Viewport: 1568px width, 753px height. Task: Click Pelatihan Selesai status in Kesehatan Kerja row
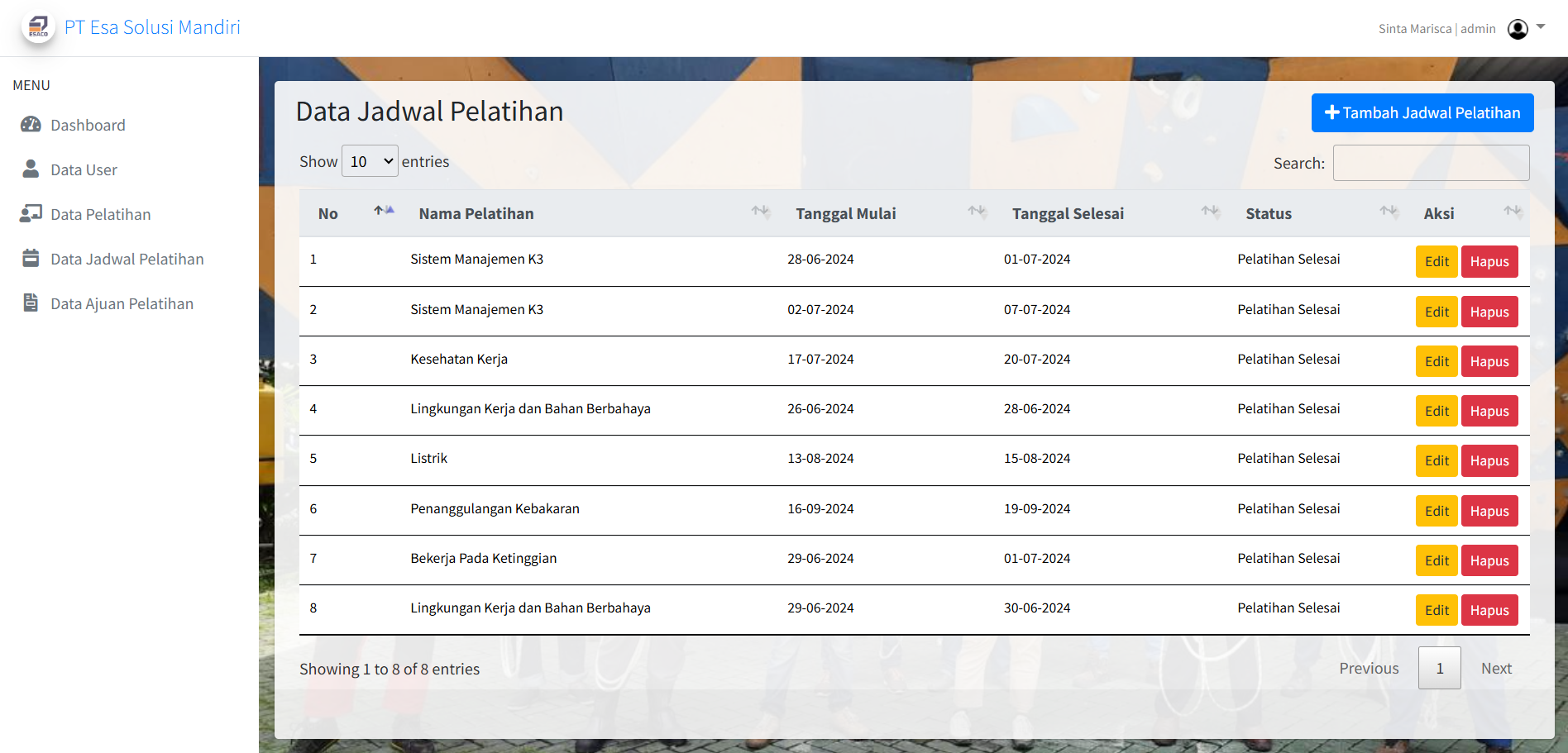(1288, 359)
